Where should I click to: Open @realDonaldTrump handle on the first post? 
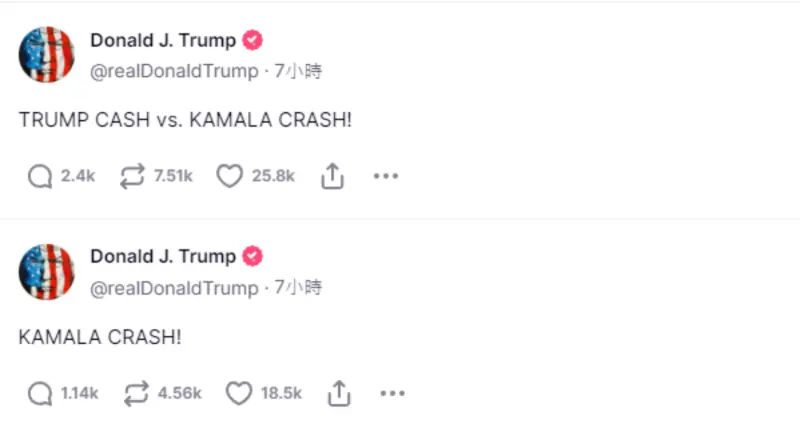click(174, 71)
